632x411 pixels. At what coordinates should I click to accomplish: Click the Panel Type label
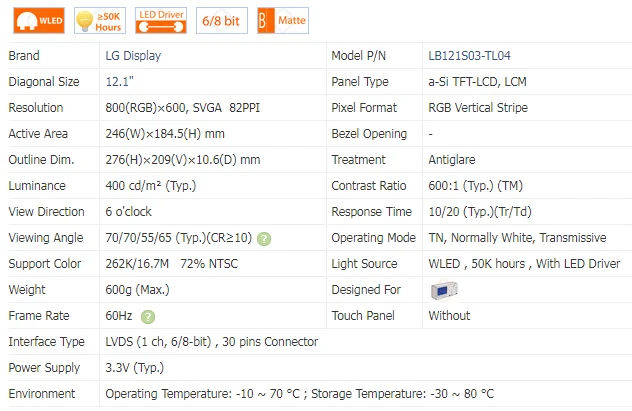coord(360,82)
